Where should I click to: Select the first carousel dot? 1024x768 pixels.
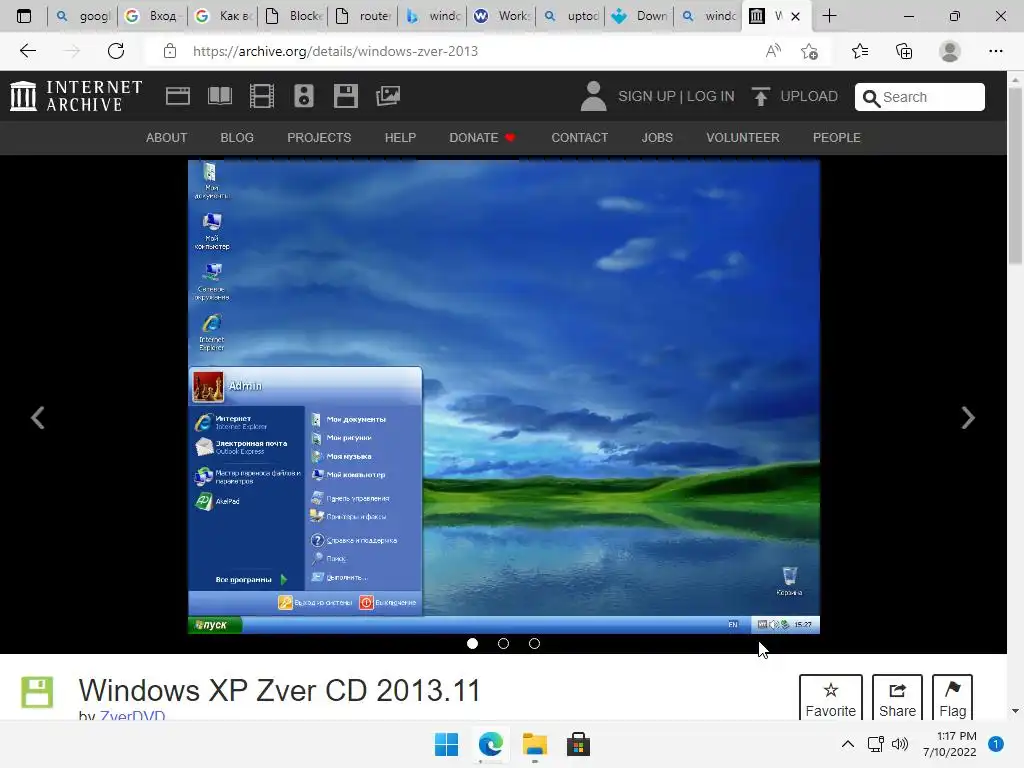[x=472, y=643]
